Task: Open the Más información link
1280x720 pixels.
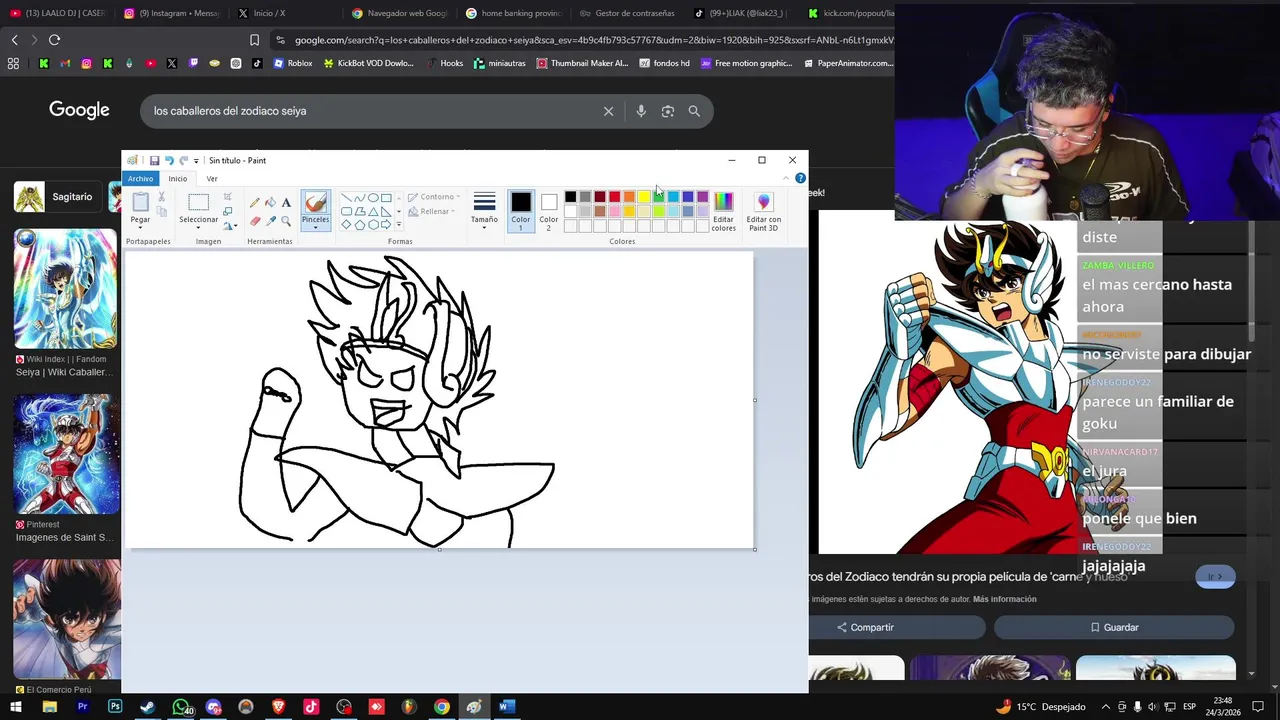Action: pyautogui.click(x=1004, y=599)
